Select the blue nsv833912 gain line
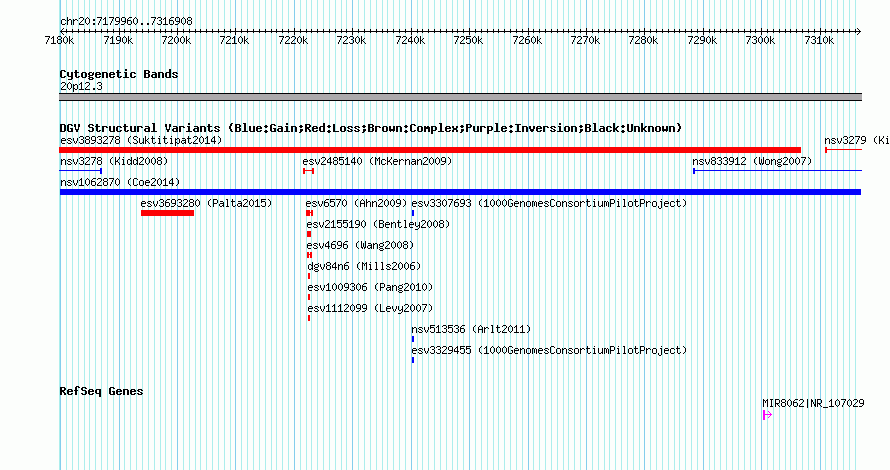 tap(777, 171)
